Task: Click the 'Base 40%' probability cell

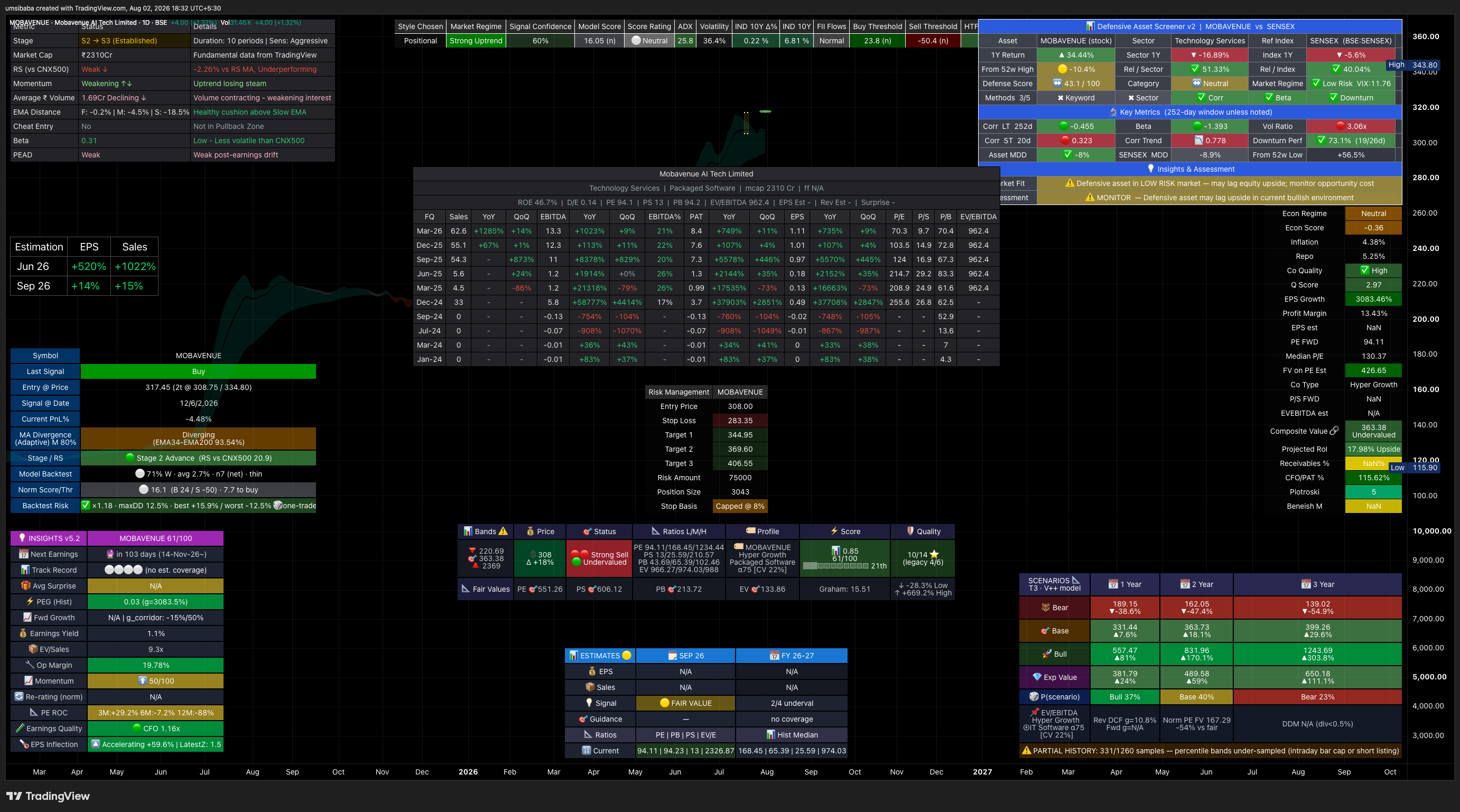Action: click(x=1196, y=696)
